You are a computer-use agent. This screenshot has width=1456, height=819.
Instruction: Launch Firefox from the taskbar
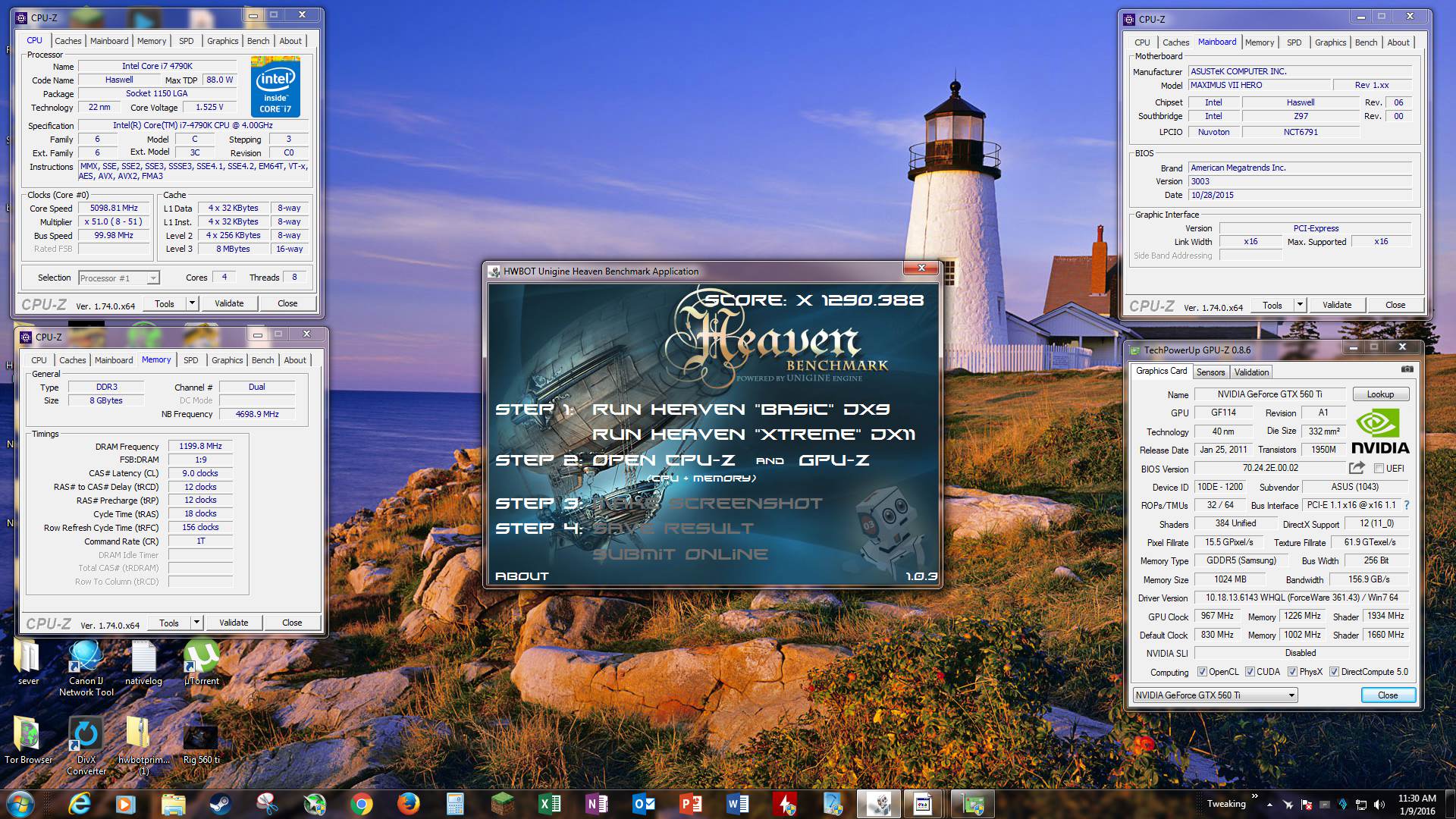tap(409, 803)
